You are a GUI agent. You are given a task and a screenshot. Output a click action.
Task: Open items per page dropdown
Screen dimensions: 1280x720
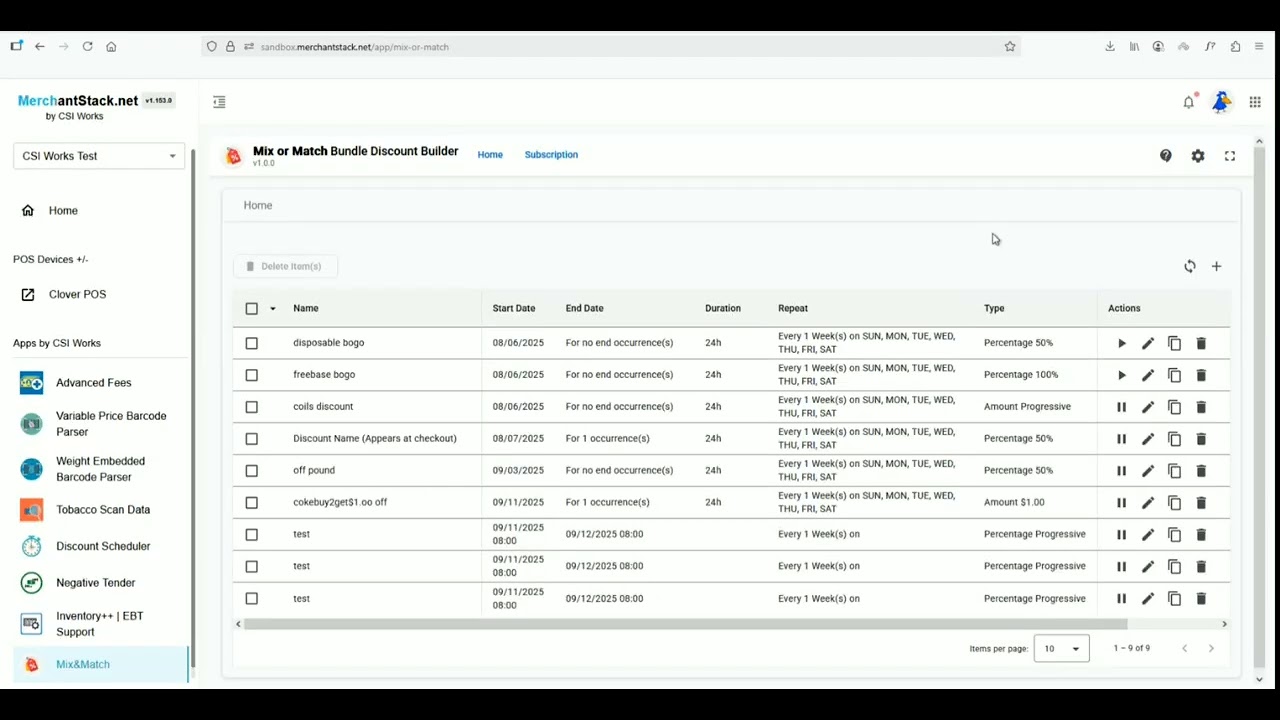[1061, 648]
